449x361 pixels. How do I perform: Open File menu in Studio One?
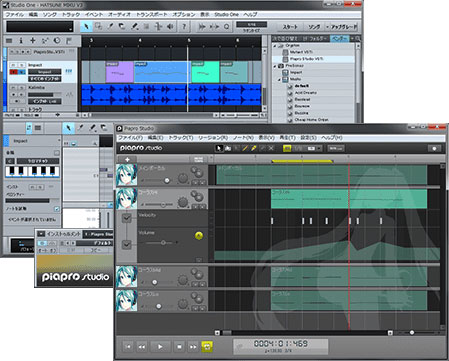click(x=14, y=14)
